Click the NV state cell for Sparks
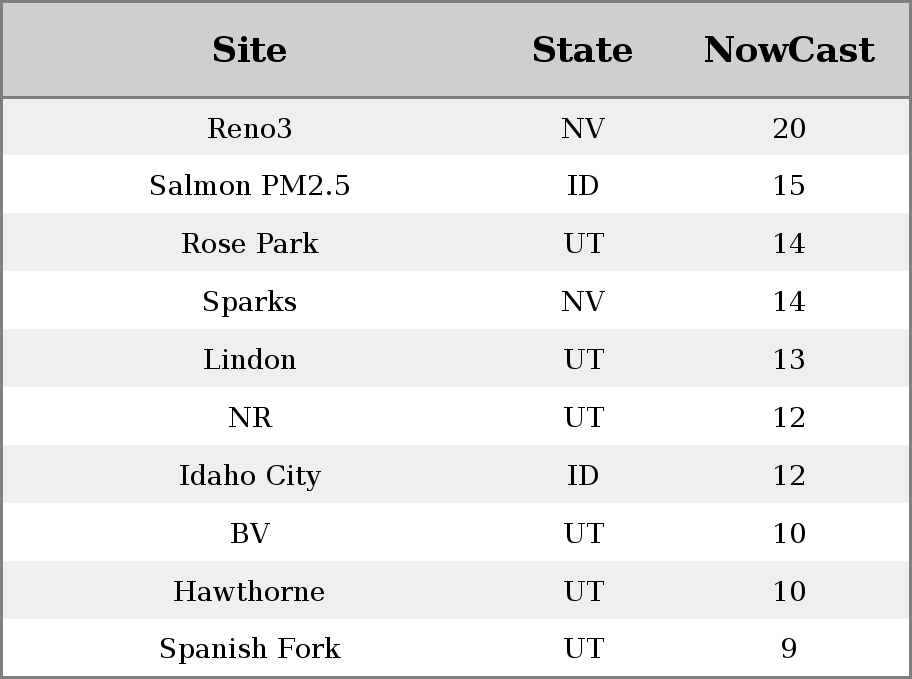Image resolution: width=912 pixels, height=679 pixels. [x=583, y=302]
